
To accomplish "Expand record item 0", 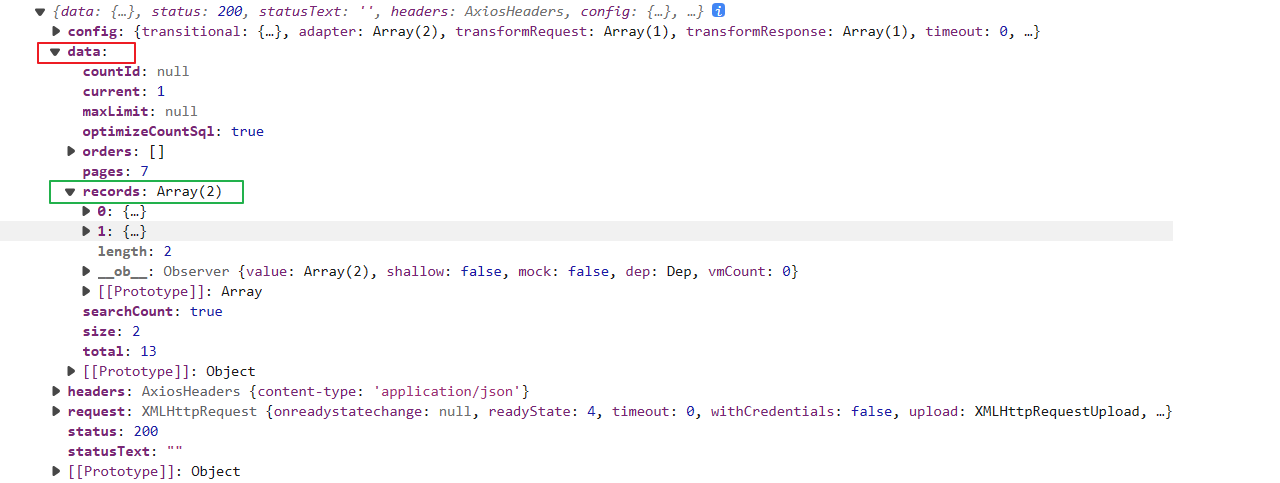I will [86, 212].
